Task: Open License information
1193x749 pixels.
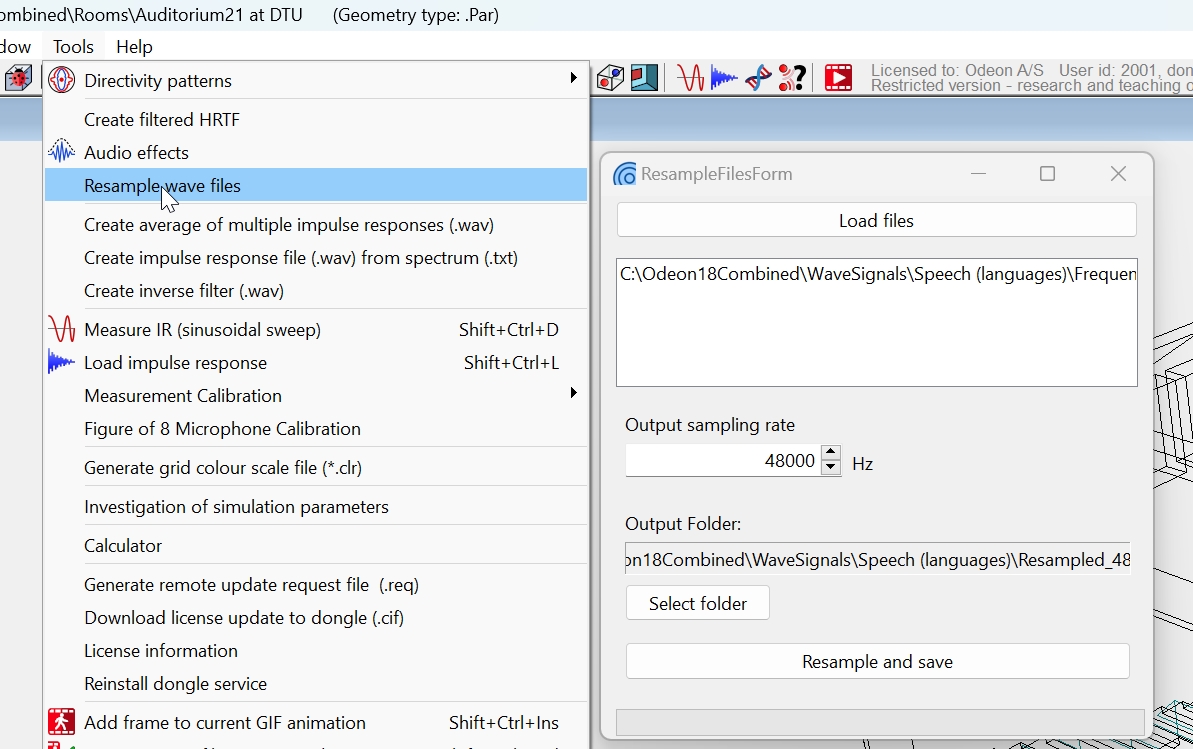Action: point(316,651)
